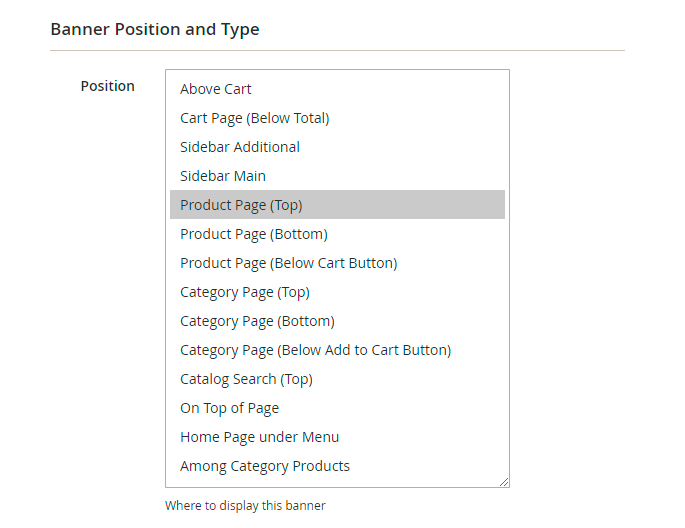Click the highlighted Product Page (Top) option
This screenshot has height=528, width=685.
coord(241,205)
